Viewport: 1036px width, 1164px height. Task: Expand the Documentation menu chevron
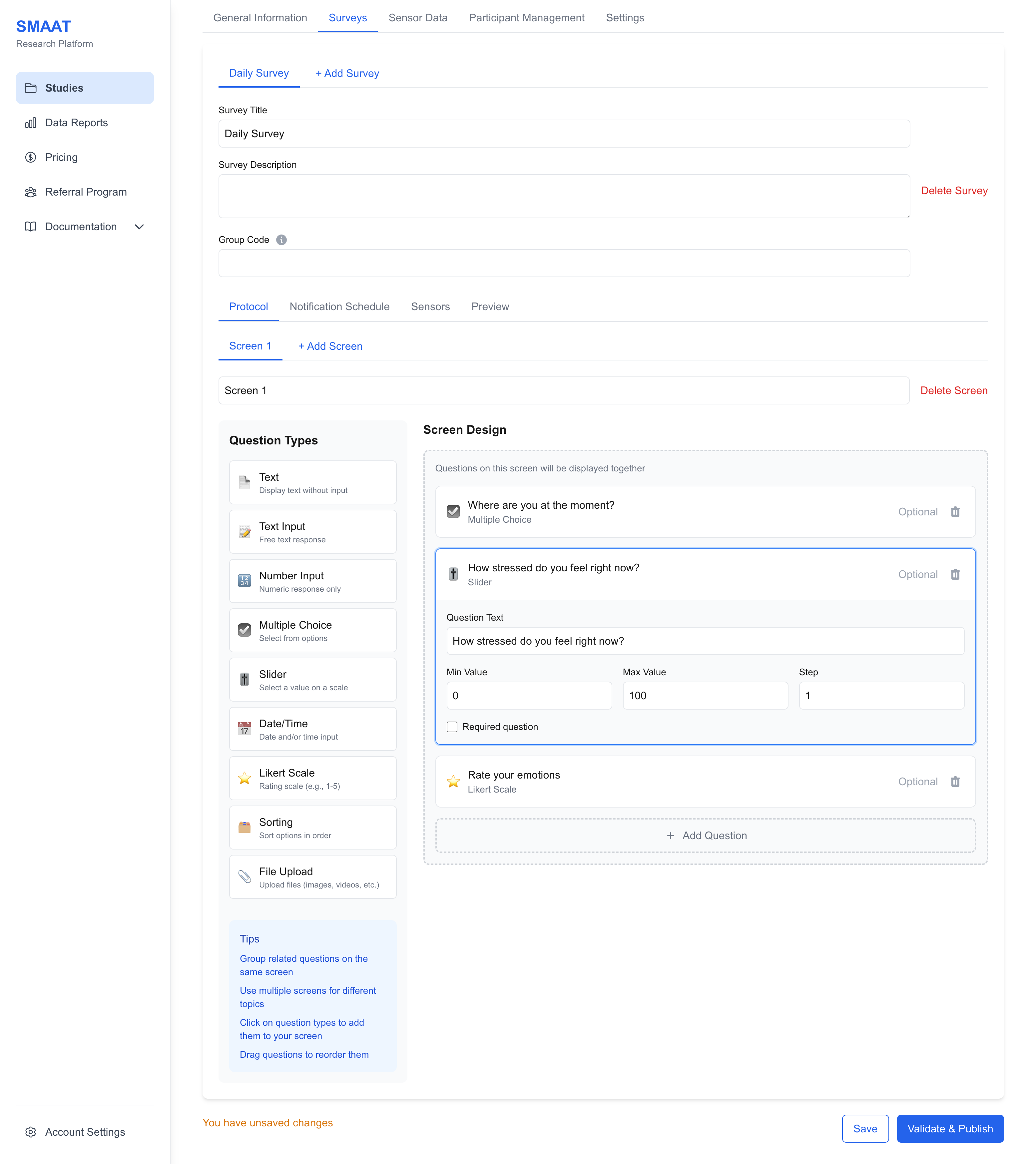pos(139,227)
